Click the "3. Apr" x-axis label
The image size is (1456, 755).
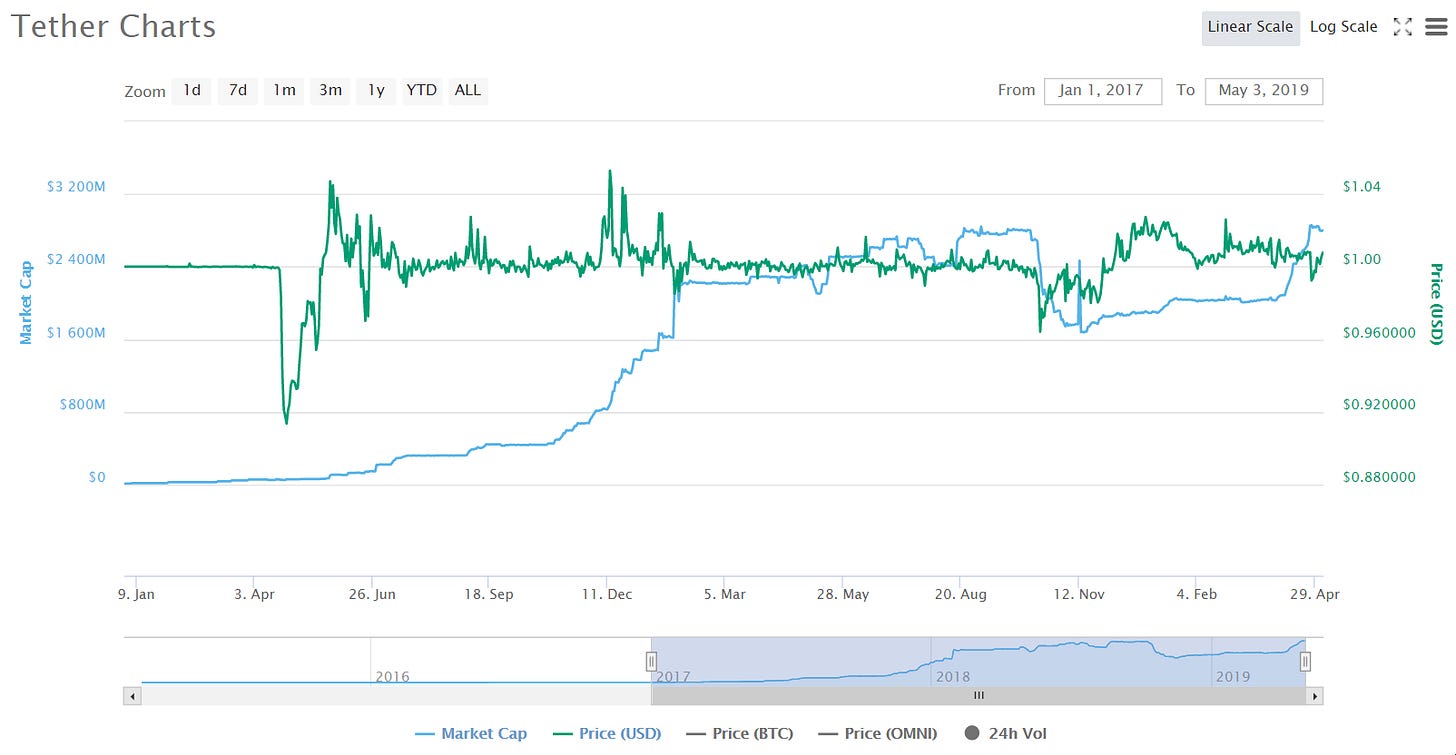click(256, 594)
